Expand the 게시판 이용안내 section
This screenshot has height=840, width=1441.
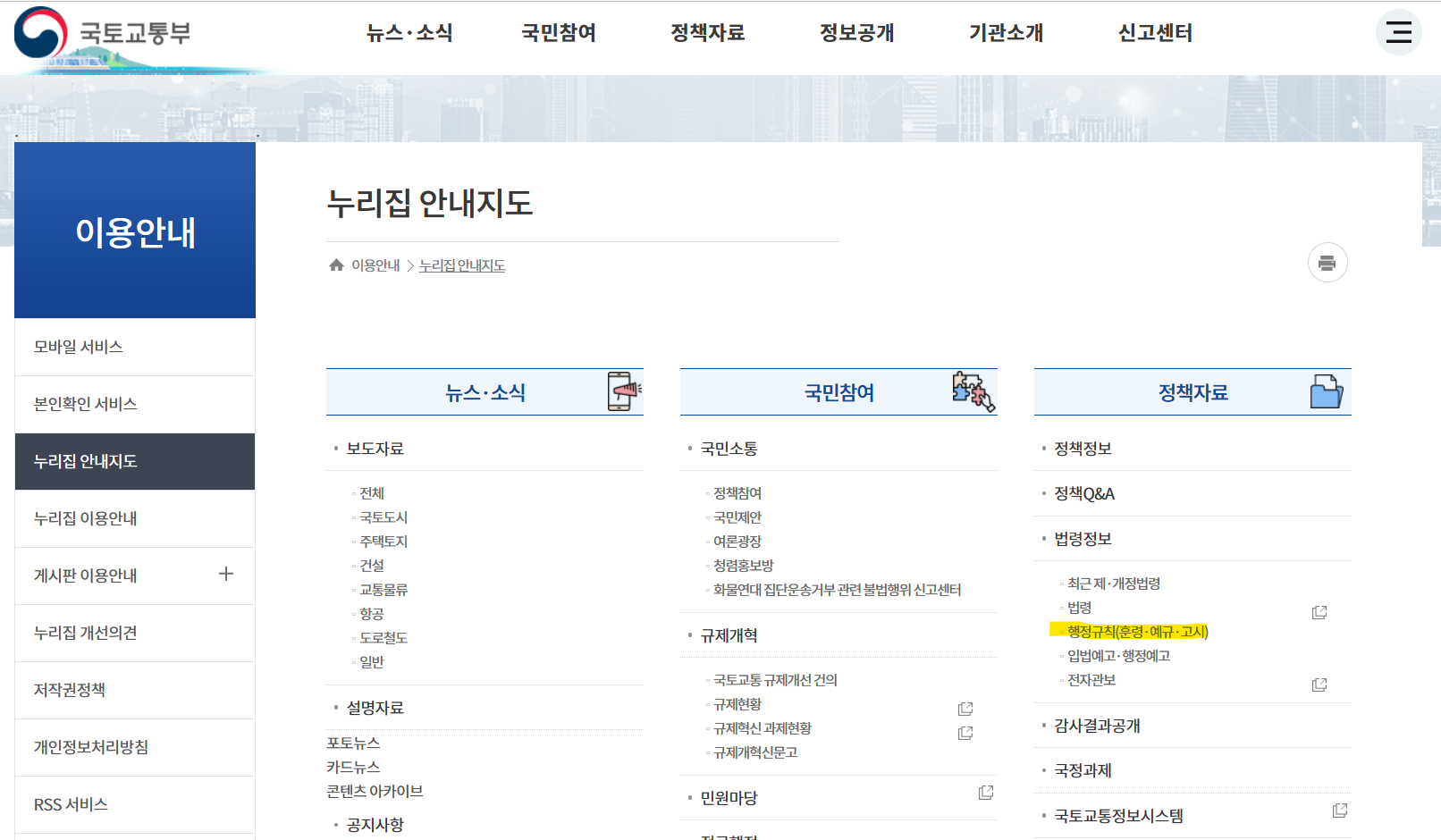(226, 575)
